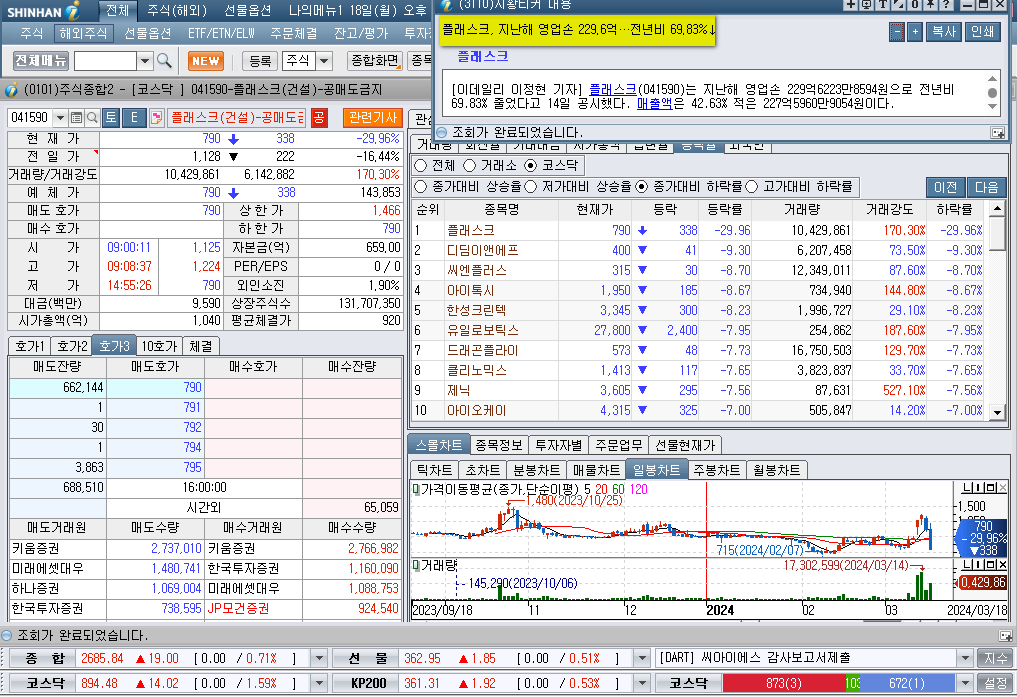Click the 복사 copy button in news window
1017x697 pixels.
point(944,32)
